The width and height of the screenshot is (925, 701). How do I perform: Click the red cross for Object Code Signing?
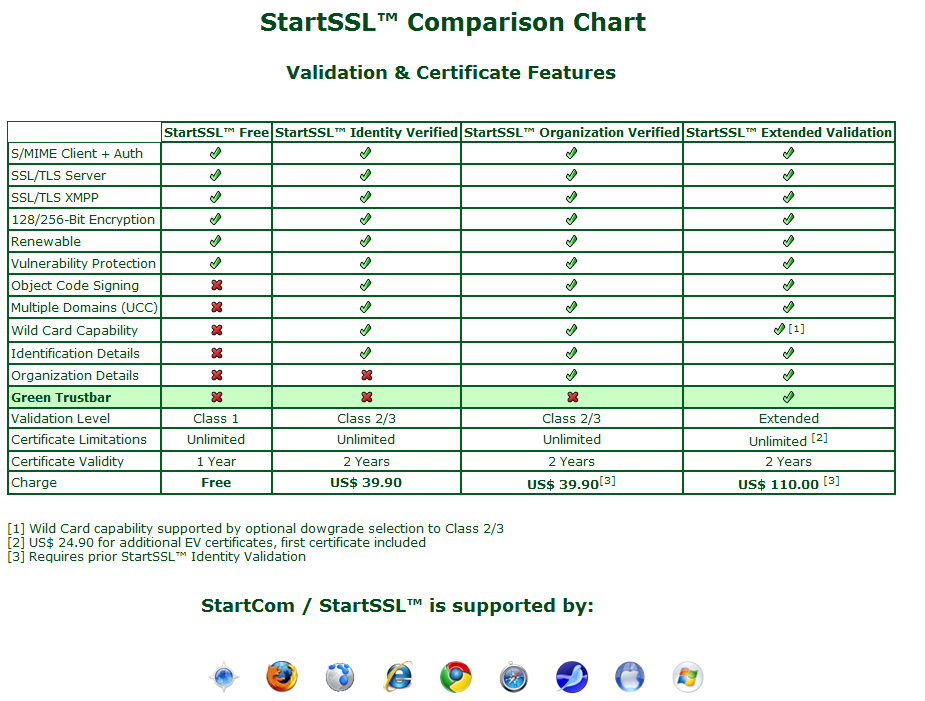point(215,285)
